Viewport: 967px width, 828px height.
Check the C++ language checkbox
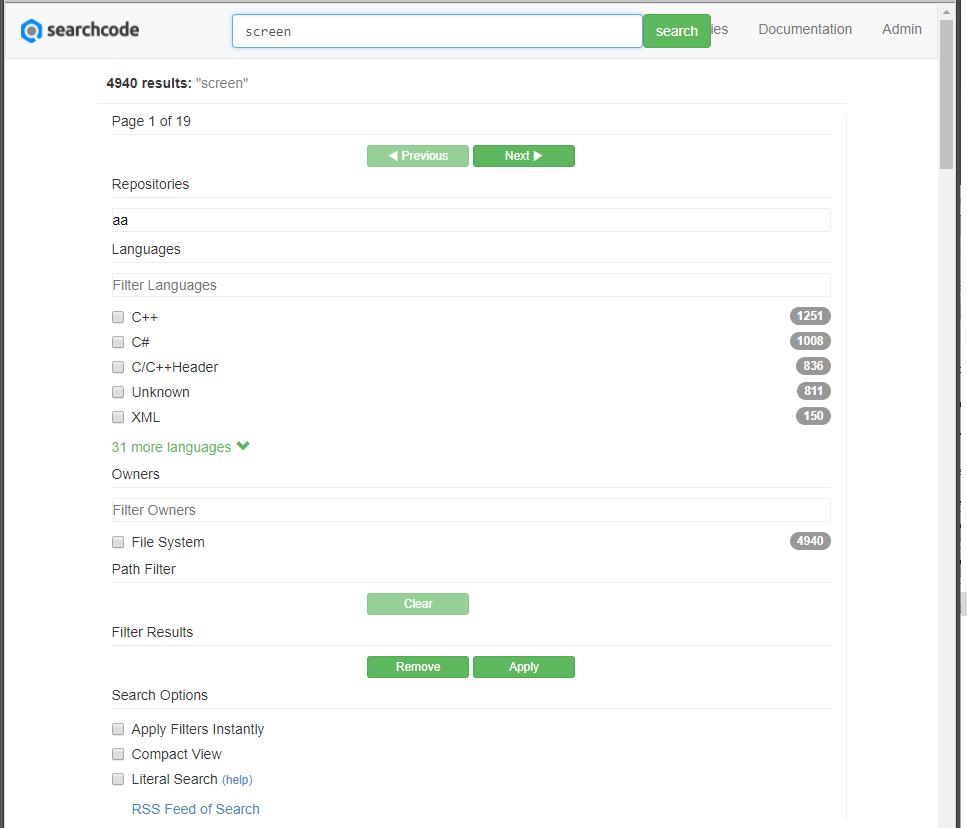[x=118, y=317]
